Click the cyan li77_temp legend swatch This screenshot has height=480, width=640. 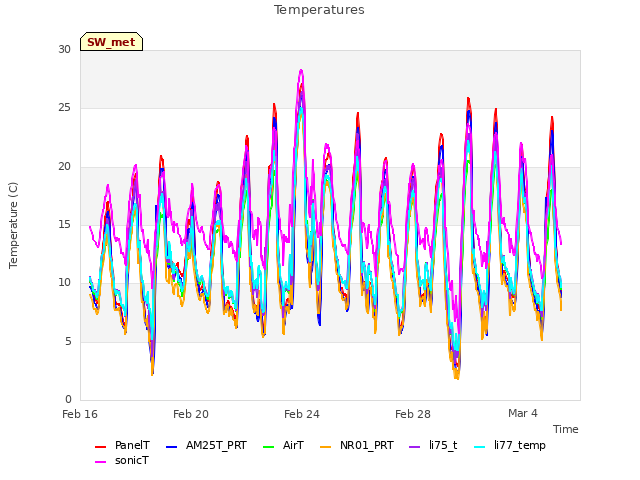coord(480,447)
